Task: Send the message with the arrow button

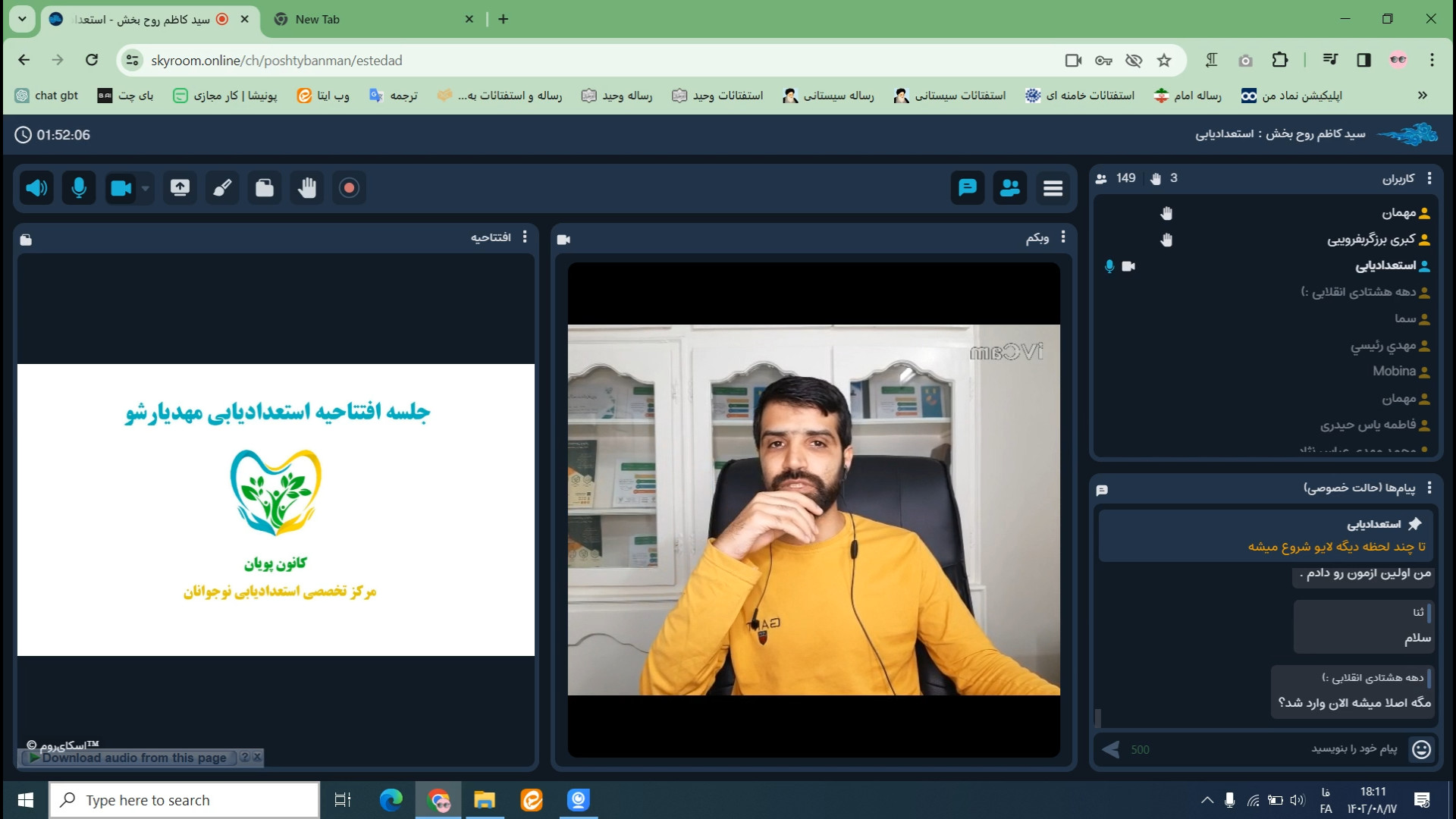Action: (x=1110, y=749)
